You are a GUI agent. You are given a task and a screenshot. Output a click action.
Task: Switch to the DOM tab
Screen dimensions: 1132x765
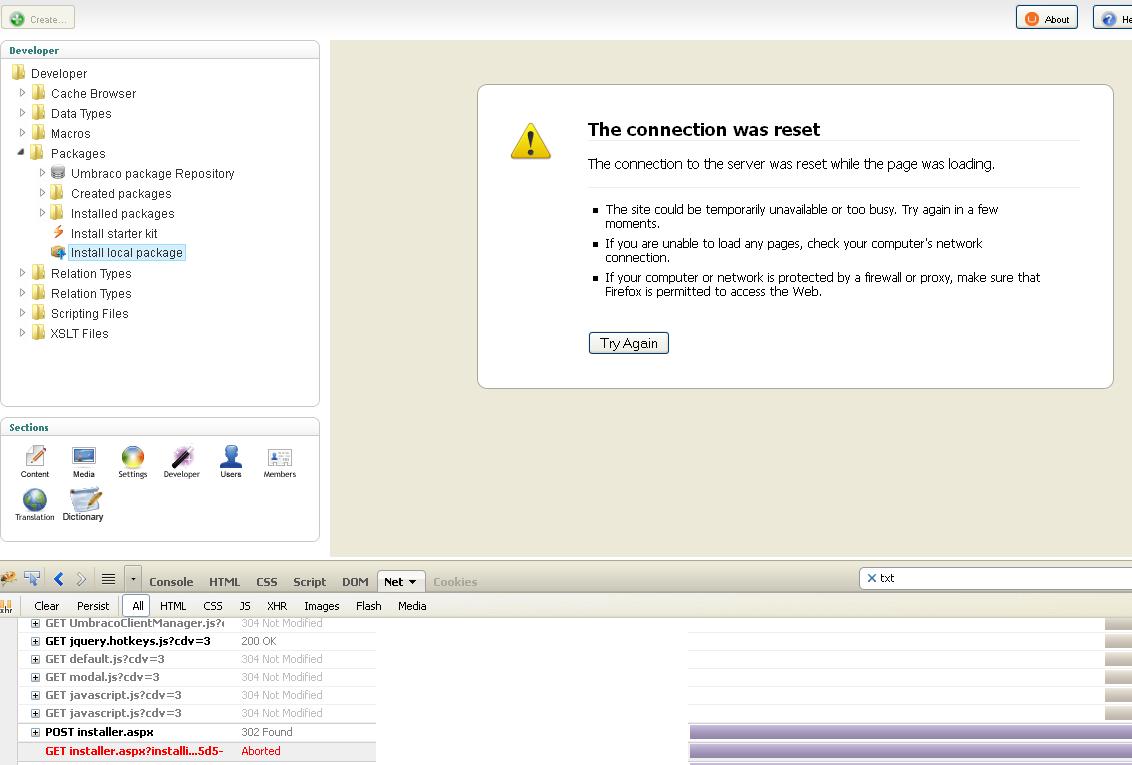pyautogui.click(x=355, y=582)
